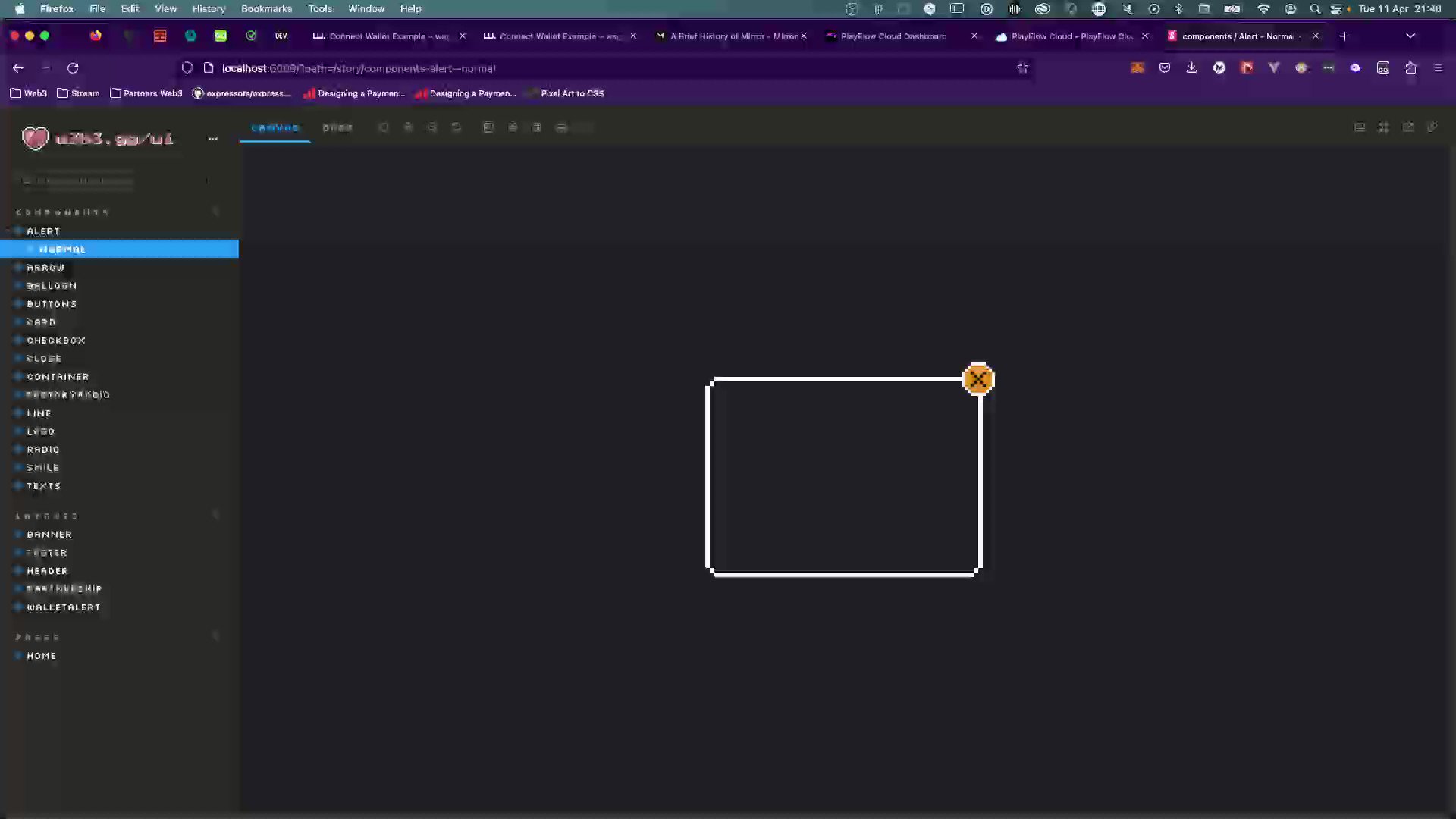1456x819 pixels.
Task: Open the Stream bookmarks folder
Action: coord(78,93)
